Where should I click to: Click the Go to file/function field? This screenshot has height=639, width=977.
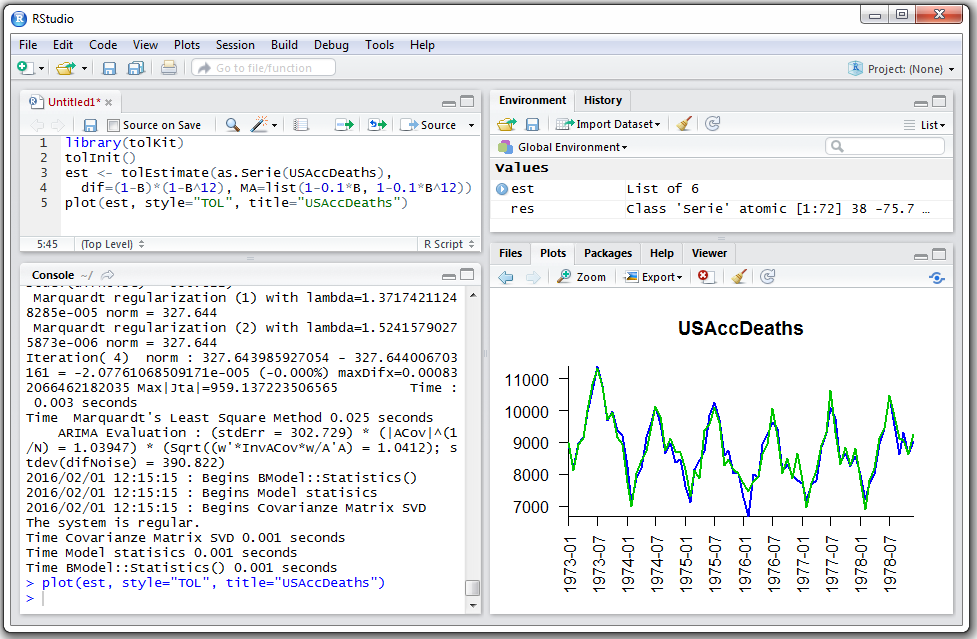coord(264,68)
